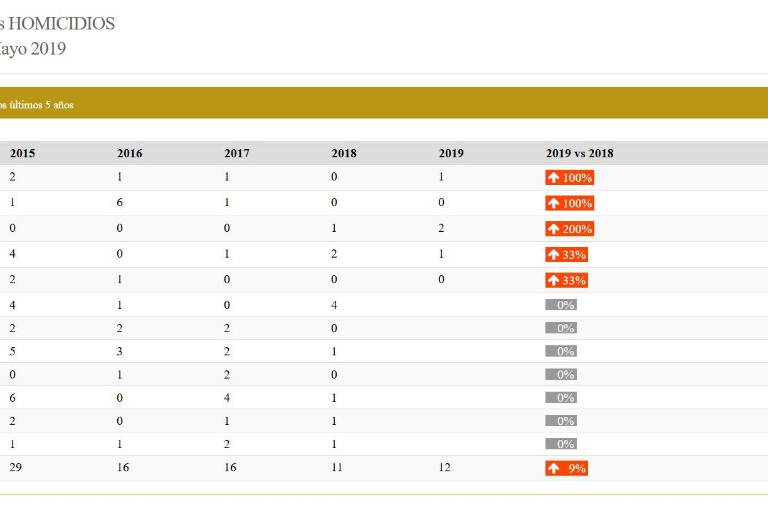768x512 pixels.
Task: Click the value 6 in the 2016 column
Action: [x=120, y=202]
